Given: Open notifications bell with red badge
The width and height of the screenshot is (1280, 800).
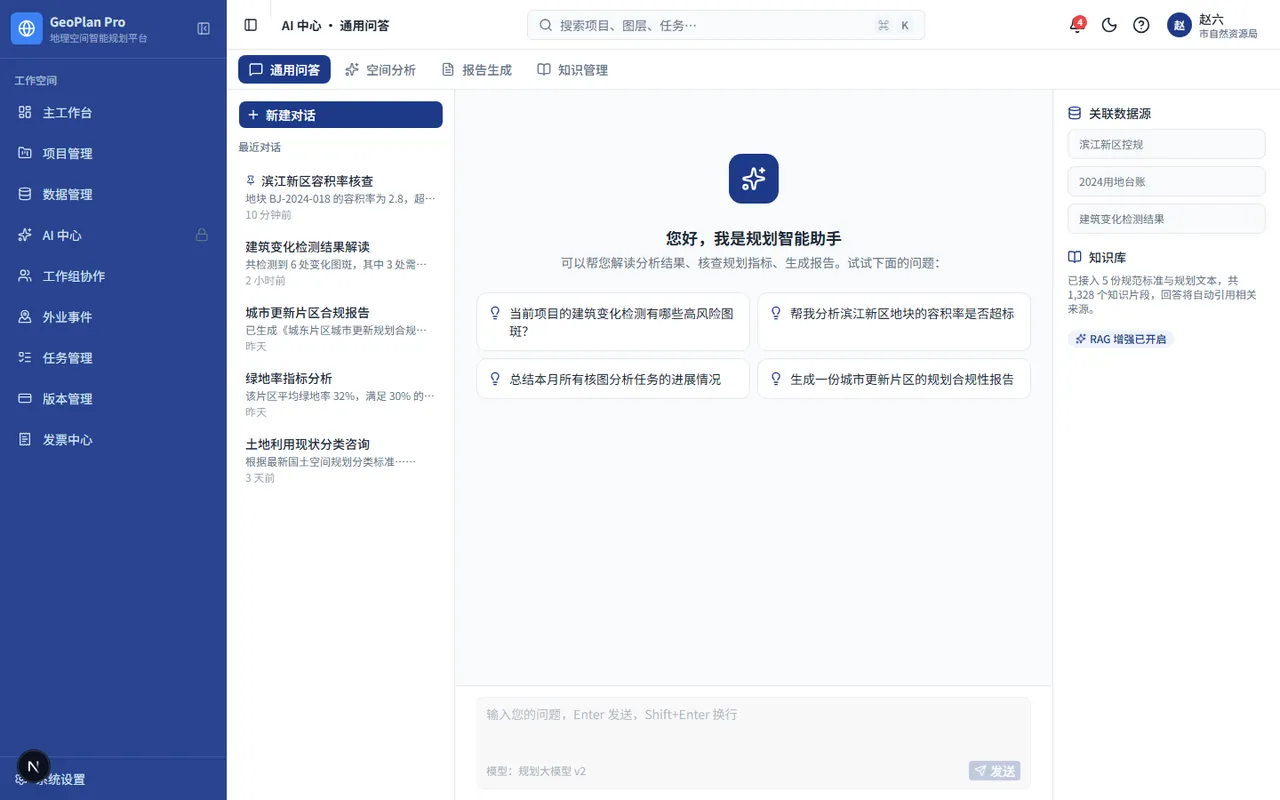Looking at the screenshot, I should [1077, 25].
